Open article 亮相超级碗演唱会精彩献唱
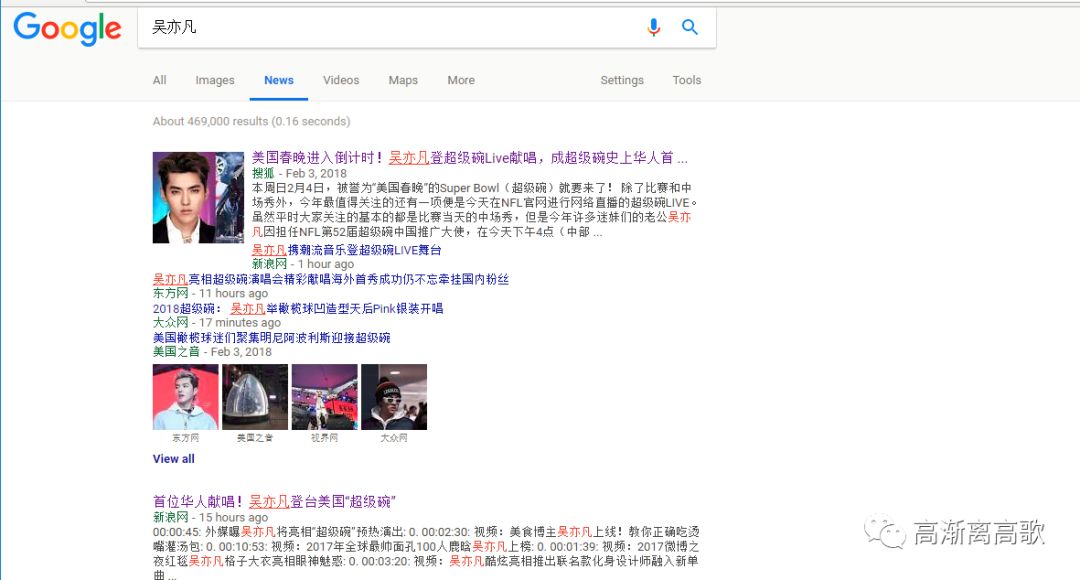 point(331,279)
